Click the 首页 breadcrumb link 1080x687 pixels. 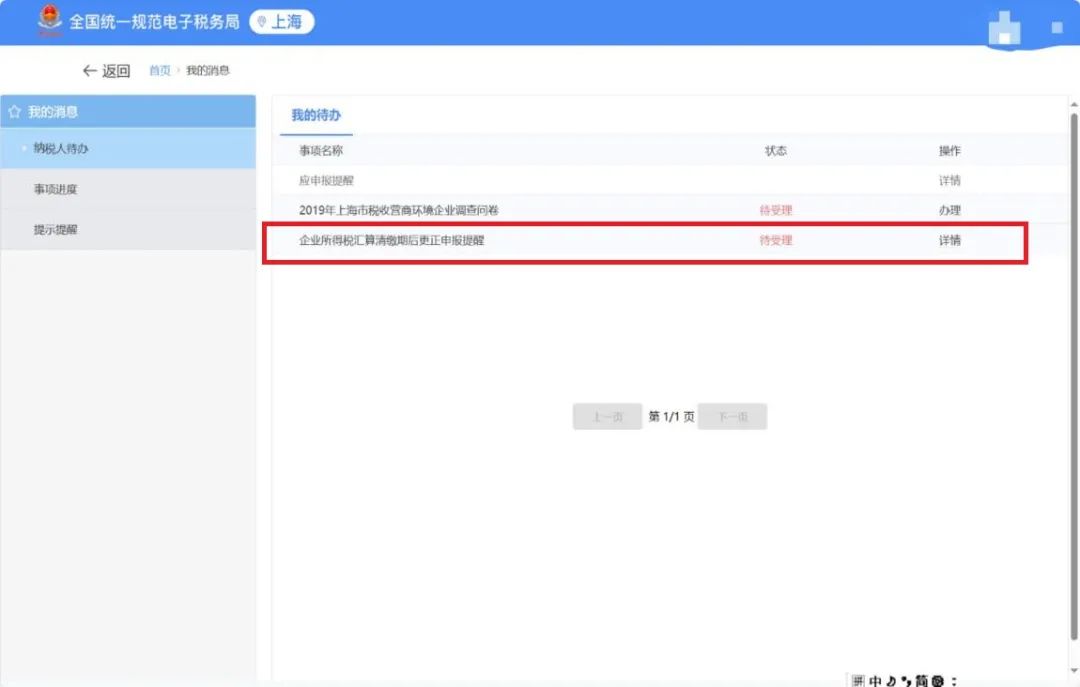pyautogui.click(x=159, y=71)
